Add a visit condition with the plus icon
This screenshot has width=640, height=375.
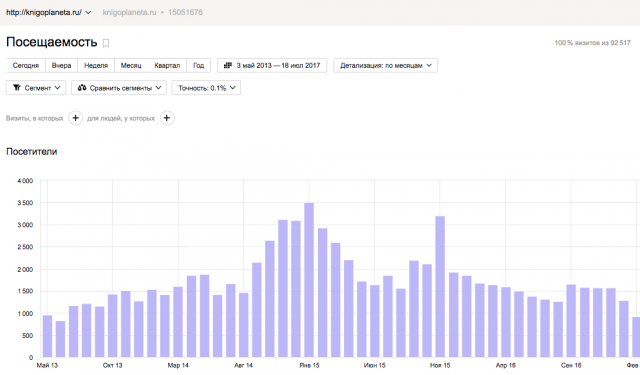click(76, 118)
